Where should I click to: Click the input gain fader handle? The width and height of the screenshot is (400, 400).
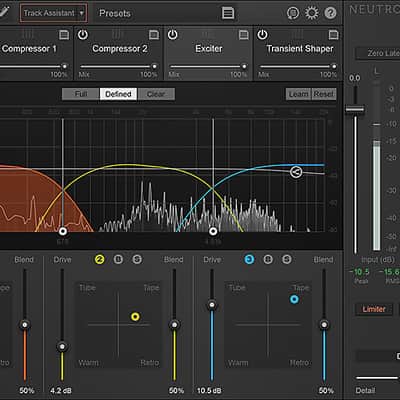(x=355, y=109)
